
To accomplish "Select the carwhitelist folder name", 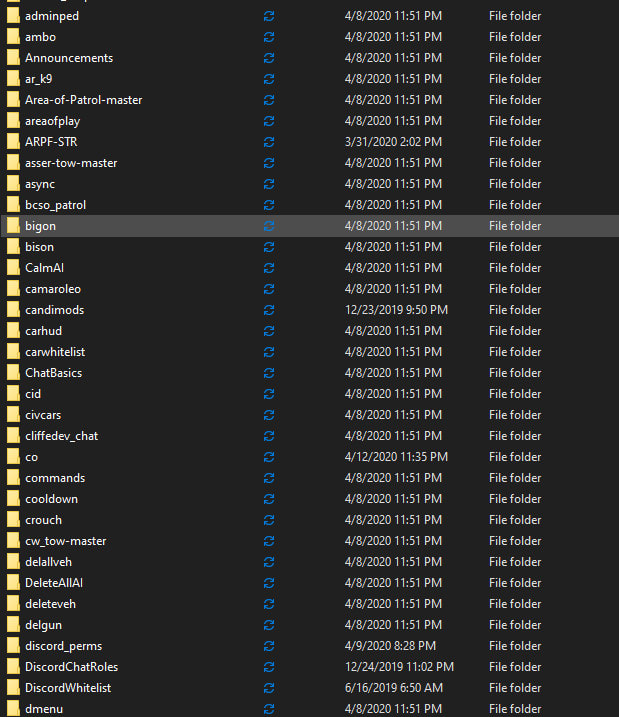I will pyautogui.click(x=55, y=352).
